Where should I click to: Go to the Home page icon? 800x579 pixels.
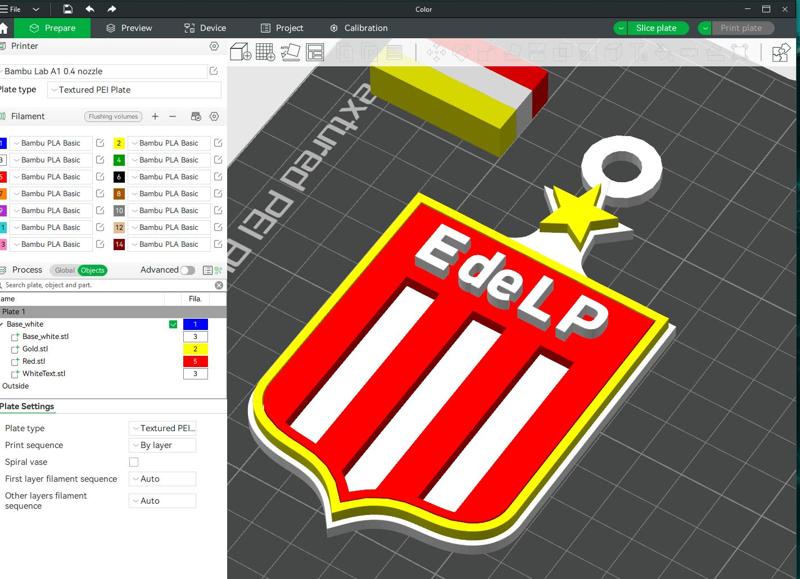click(4, 28)
